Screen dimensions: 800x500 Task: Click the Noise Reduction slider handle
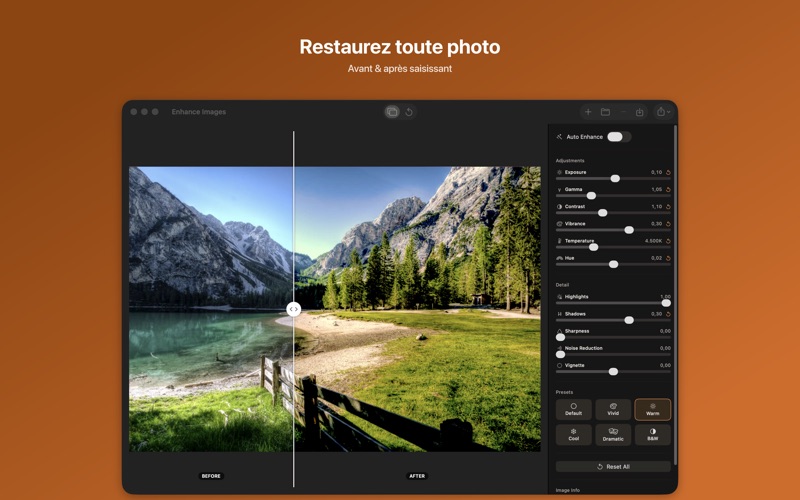point(560,354)
